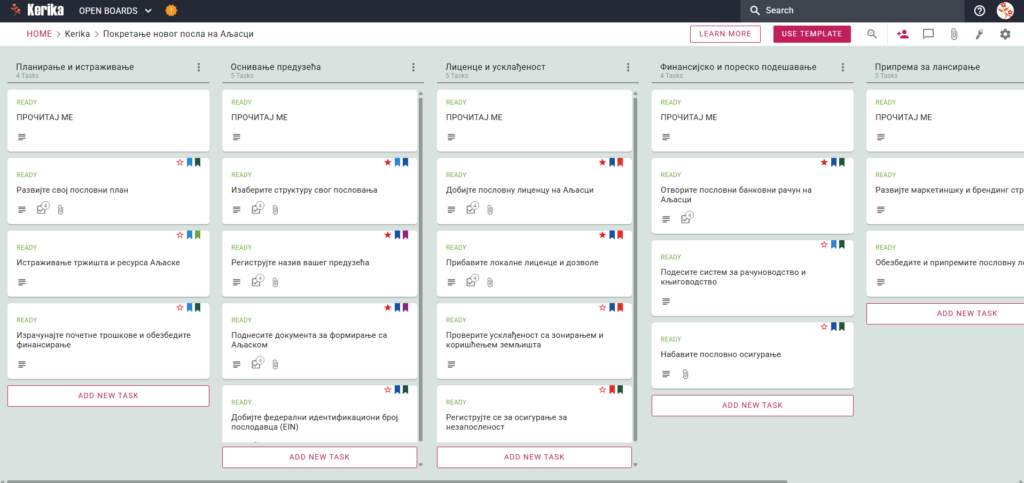Add new task in Оснивање предузећа column
The width and height of the screenshot is (1024, 483).
click(319, 457)
